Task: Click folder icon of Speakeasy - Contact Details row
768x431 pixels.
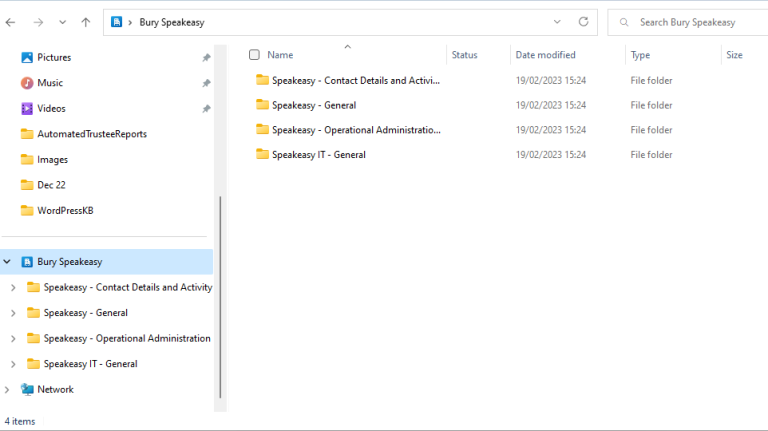Action: (x=263, y=79)
